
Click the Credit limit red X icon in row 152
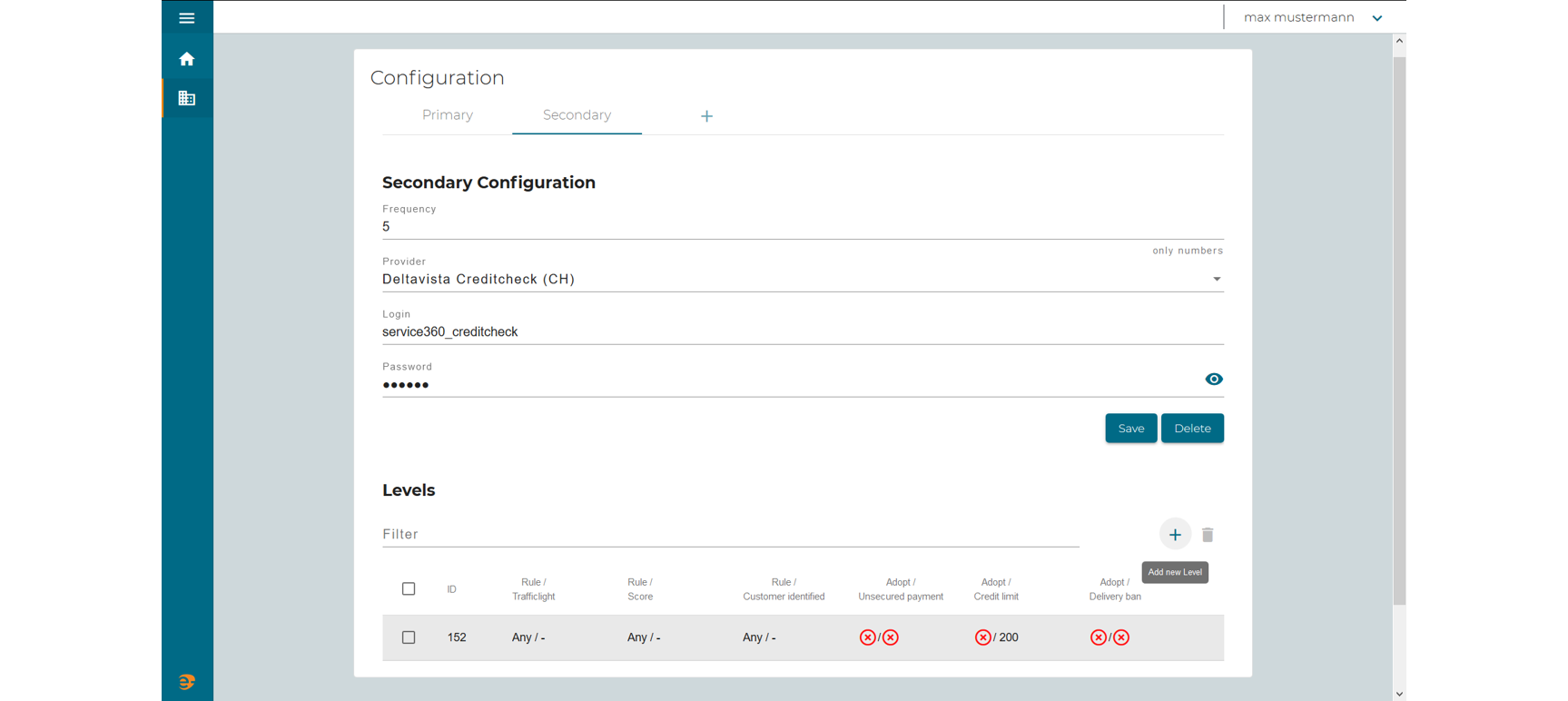982,637
